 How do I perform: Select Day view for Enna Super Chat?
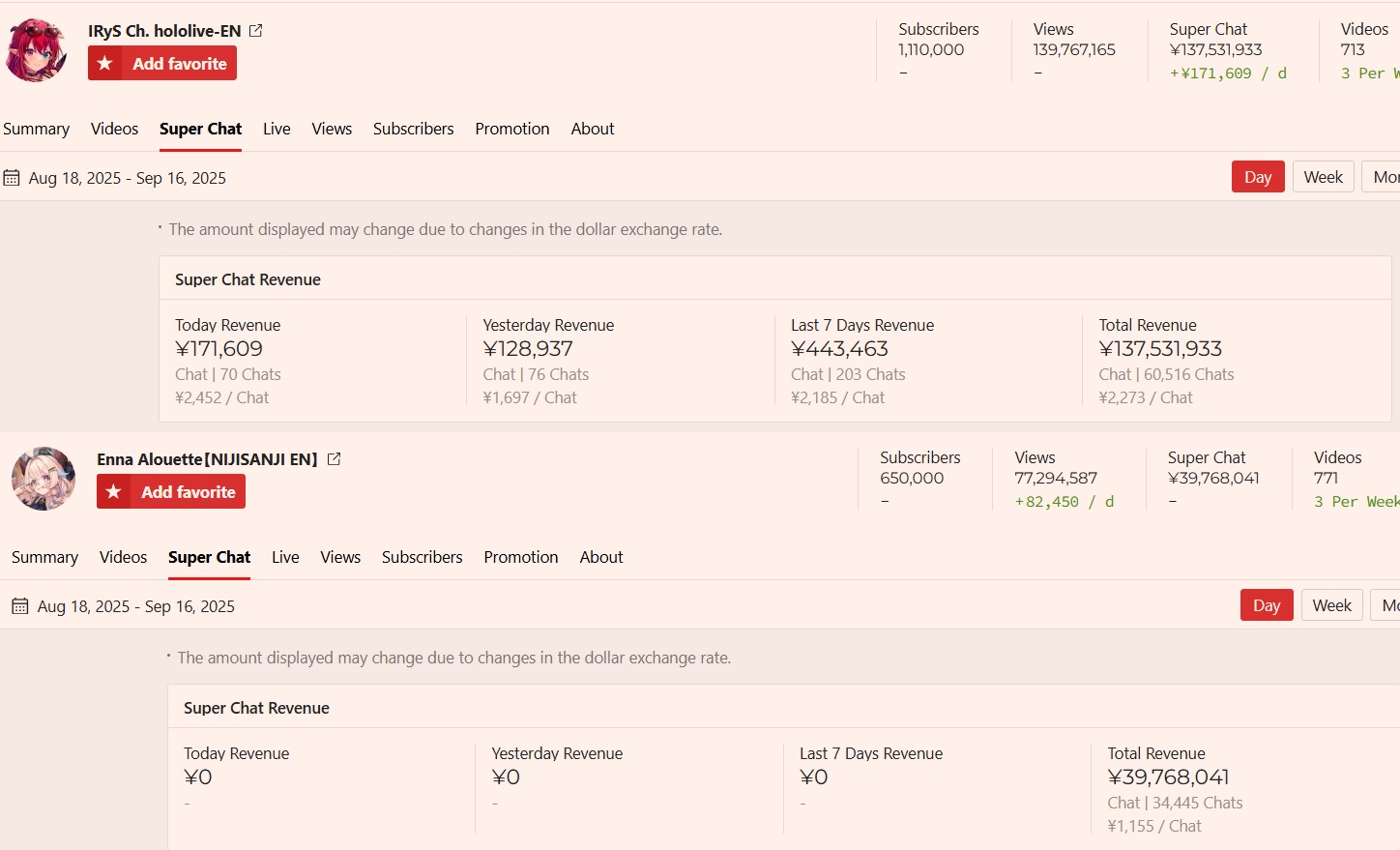(x=1267, y=605)
